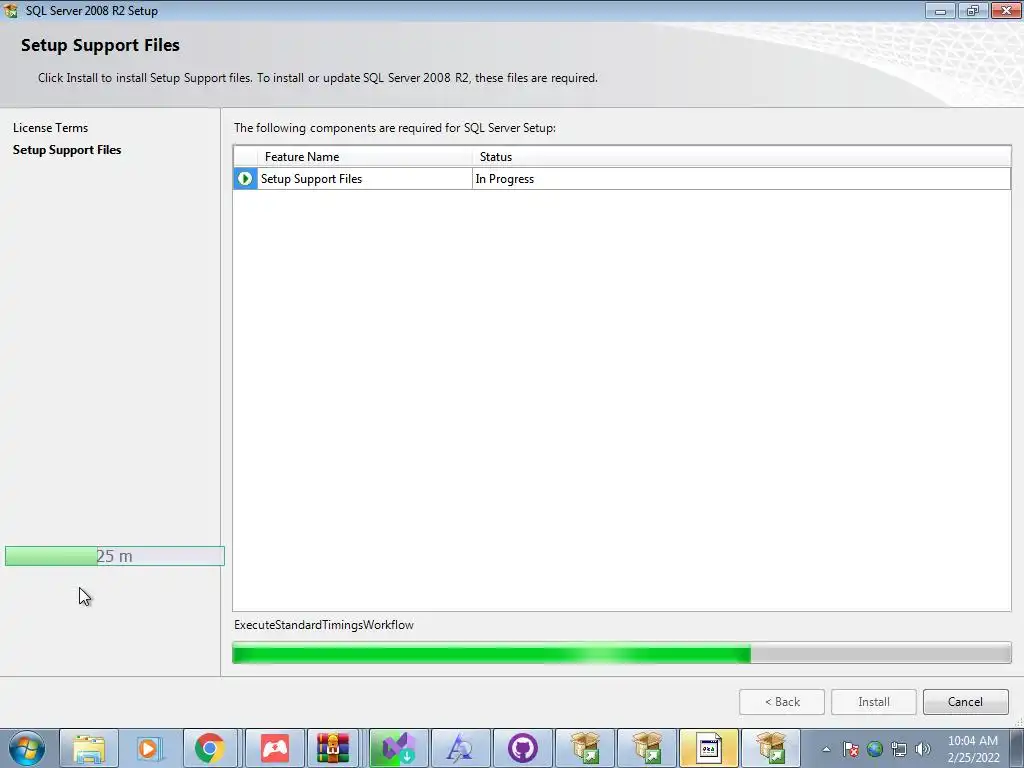Select the Setup Support Files step in sidebar
Viewport: 1024px width, 768px height.
point(67,150)
